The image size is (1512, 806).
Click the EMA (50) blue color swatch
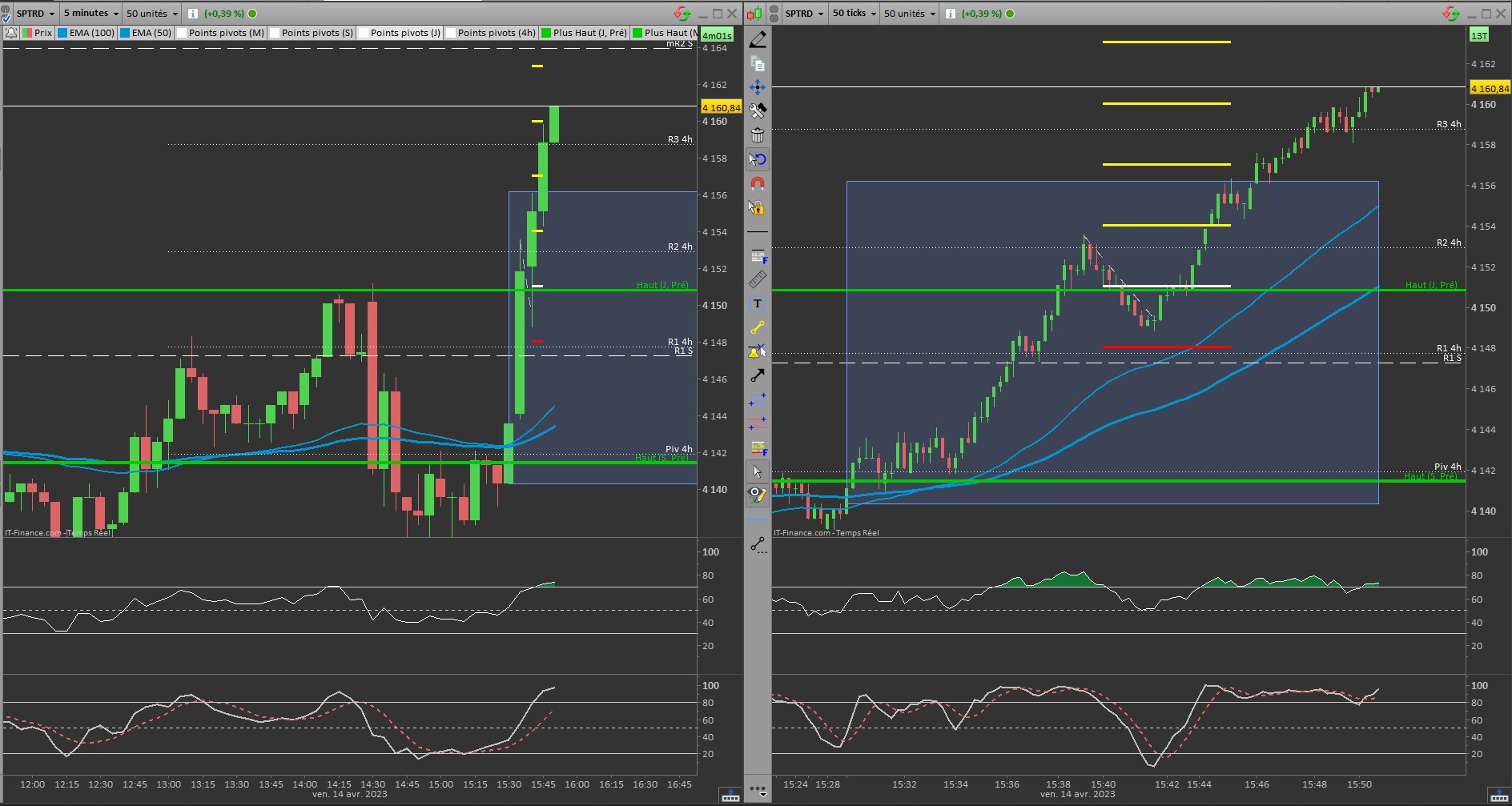click(x=125, y=33)
